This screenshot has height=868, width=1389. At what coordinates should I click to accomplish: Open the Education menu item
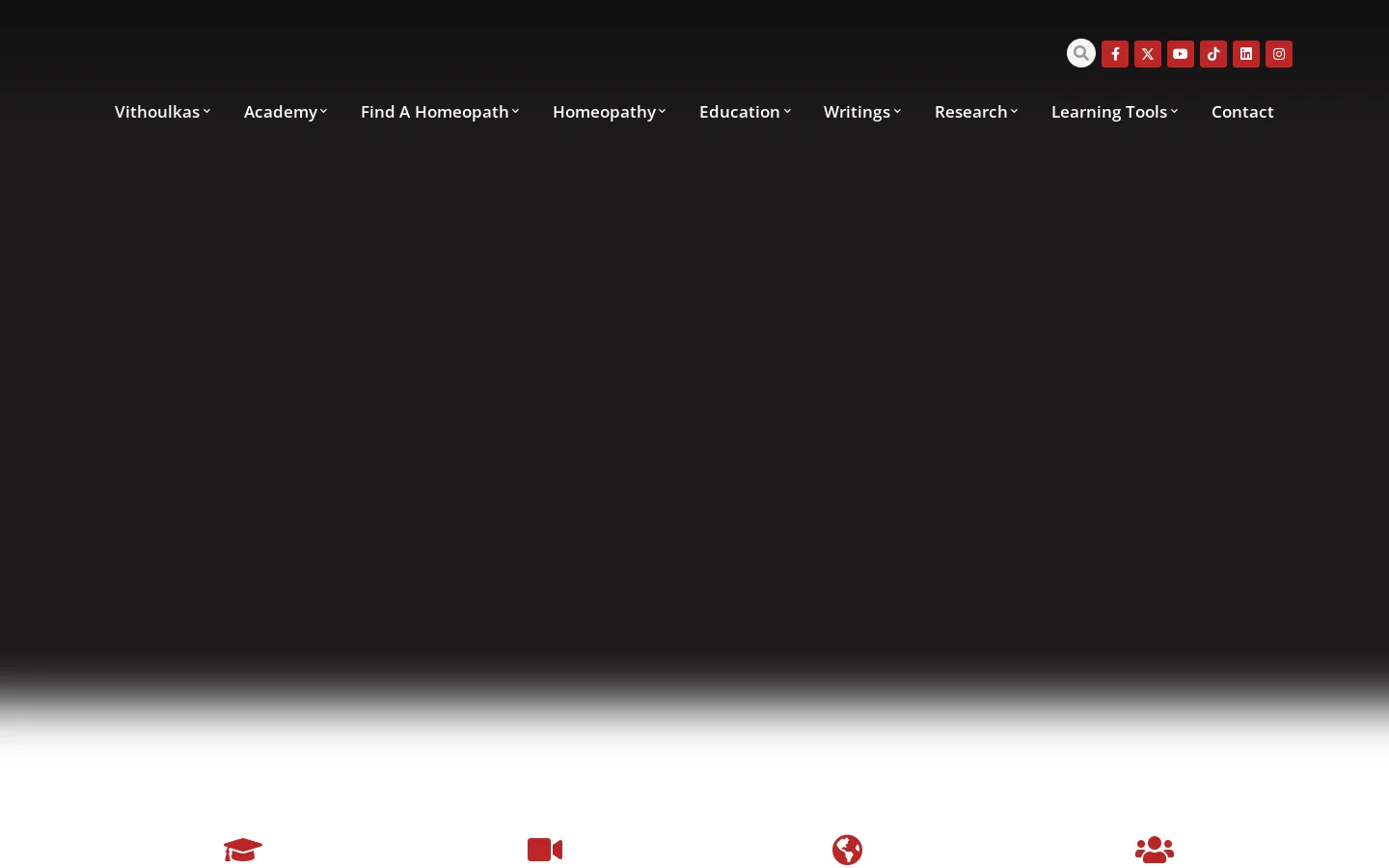(740, 112)
